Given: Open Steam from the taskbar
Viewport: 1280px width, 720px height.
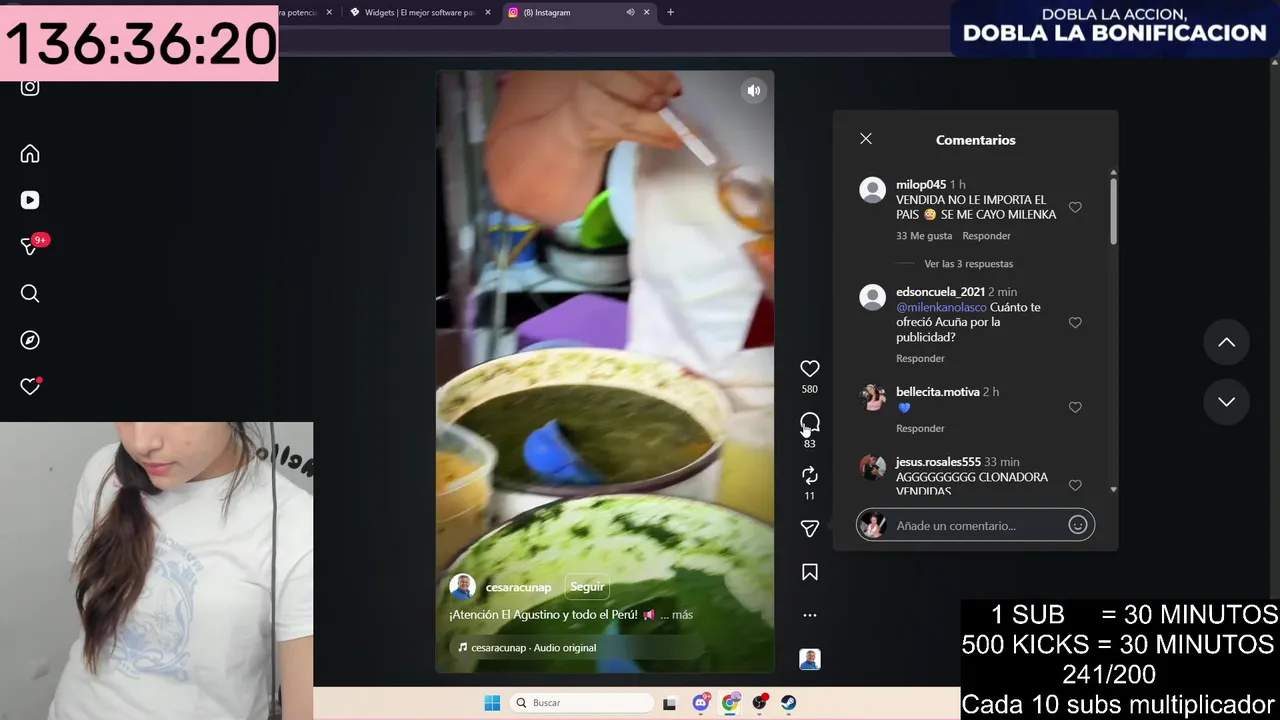Looking at the screenshot, I should click(x=788, y=703).
